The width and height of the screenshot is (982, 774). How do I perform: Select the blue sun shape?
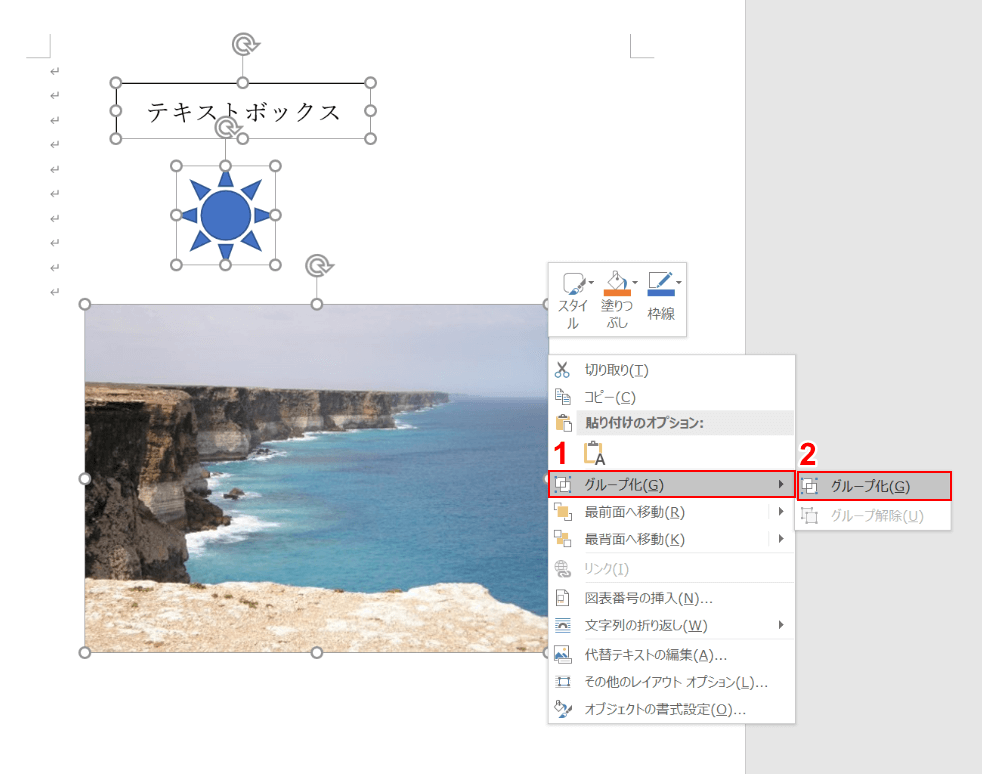click(x=226, y=215)
